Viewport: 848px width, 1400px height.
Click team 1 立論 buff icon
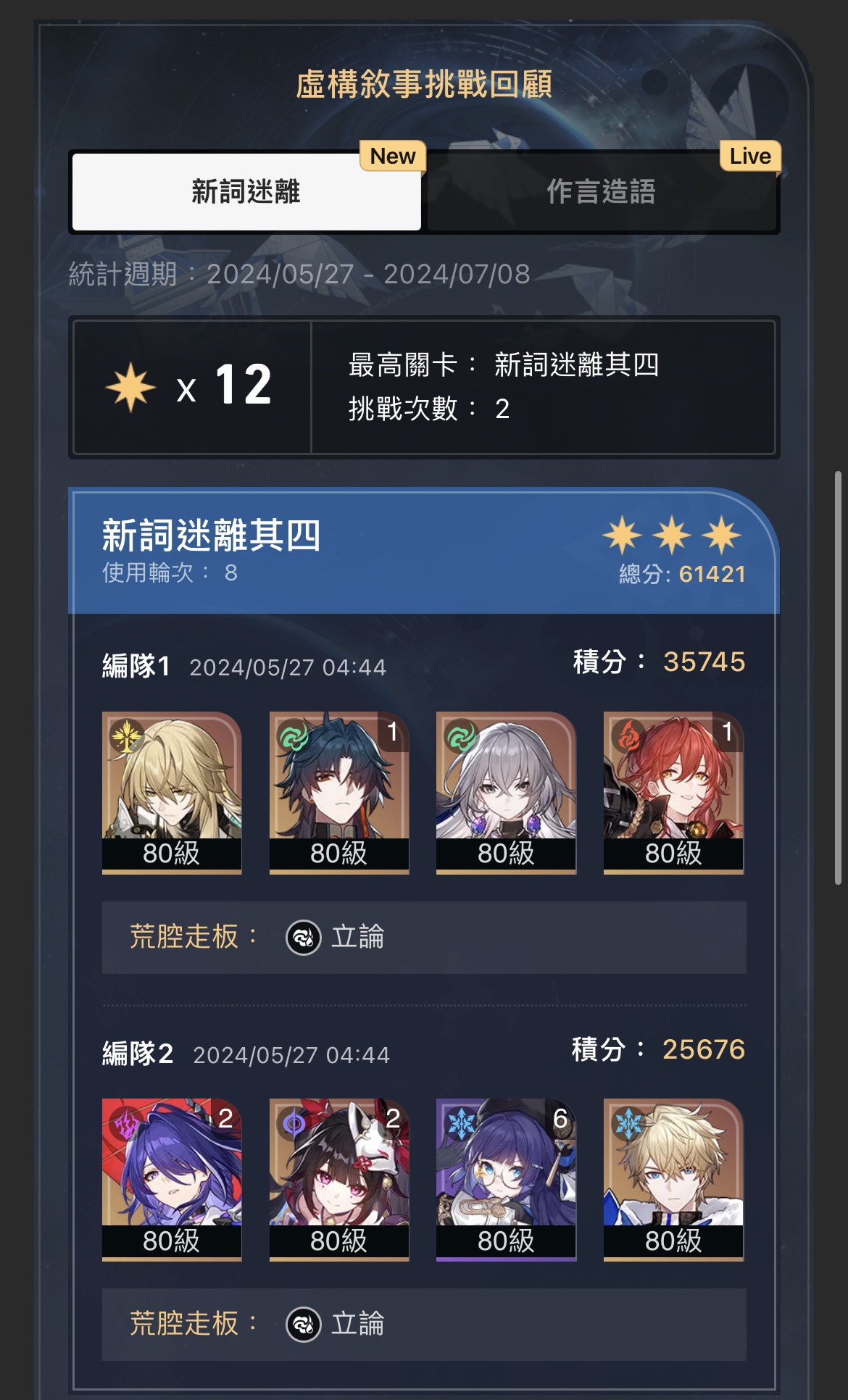[304, 938]
